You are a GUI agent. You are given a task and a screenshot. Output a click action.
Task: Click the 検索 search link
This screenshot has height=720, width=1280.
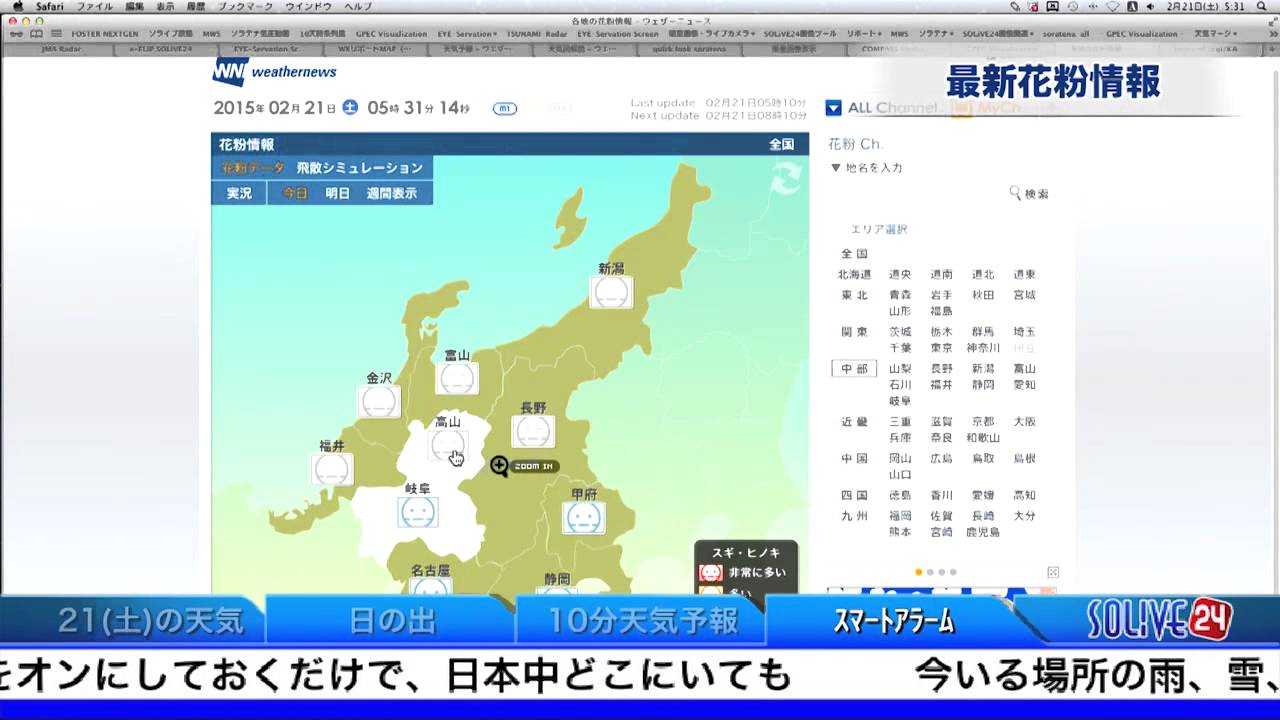click(1037, 194)
